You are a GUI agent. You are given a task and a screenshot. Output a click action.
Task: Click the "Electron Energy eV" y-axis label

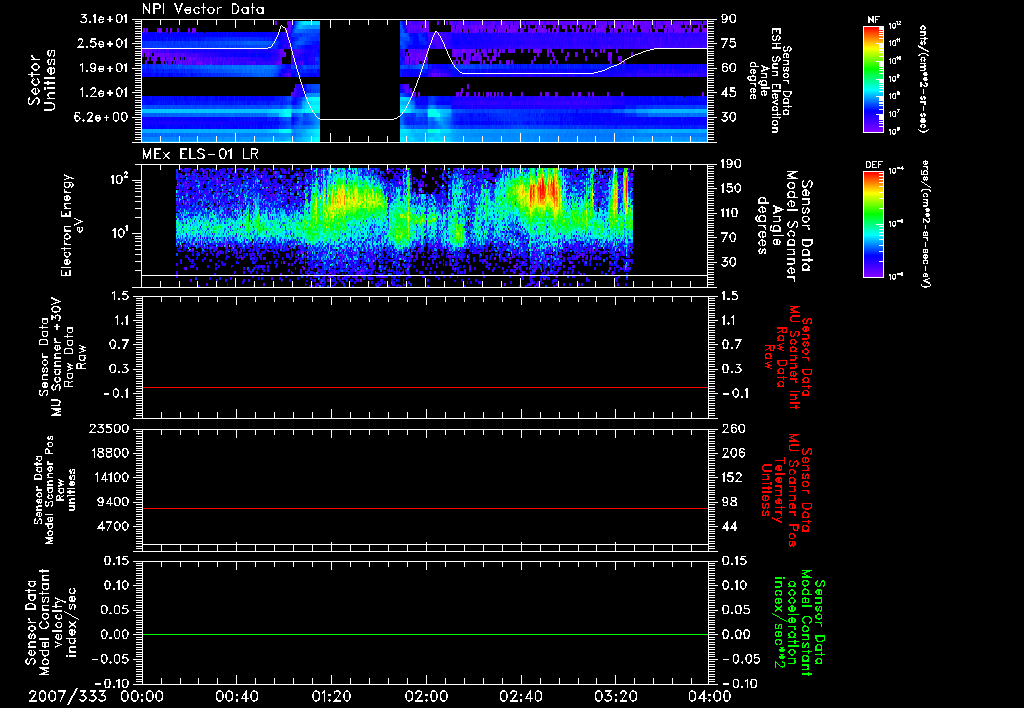pyautogui.click(x=71, y=225)
